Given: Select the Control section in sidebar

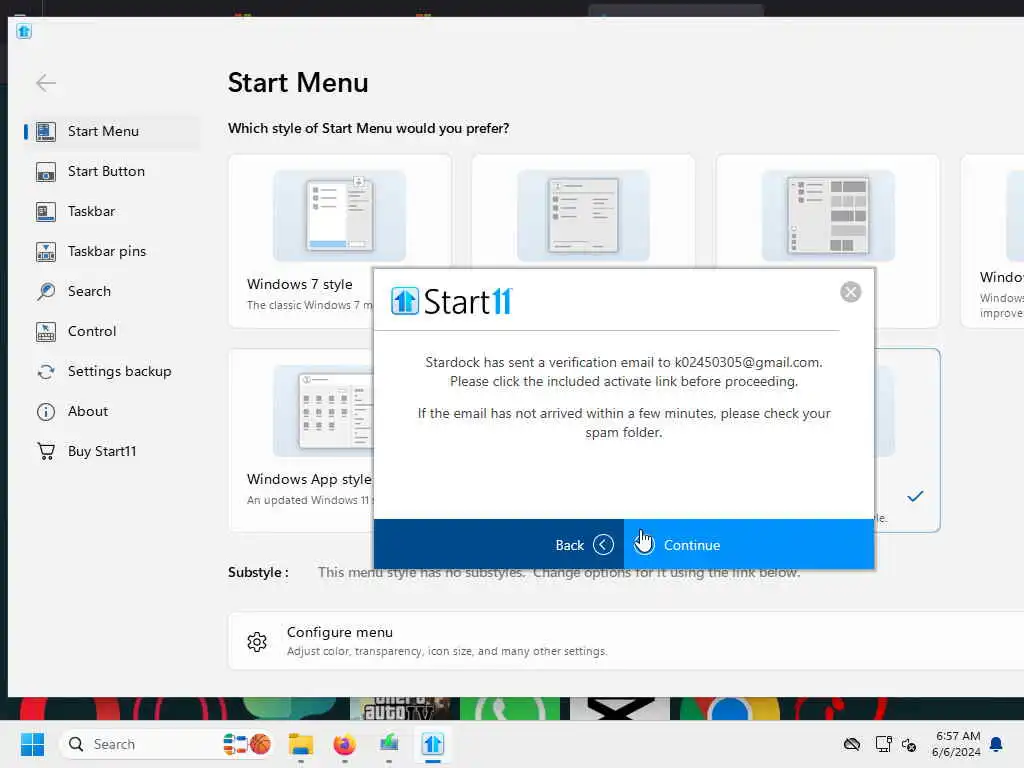Looking at the screenshot, I should coord(111,331).
